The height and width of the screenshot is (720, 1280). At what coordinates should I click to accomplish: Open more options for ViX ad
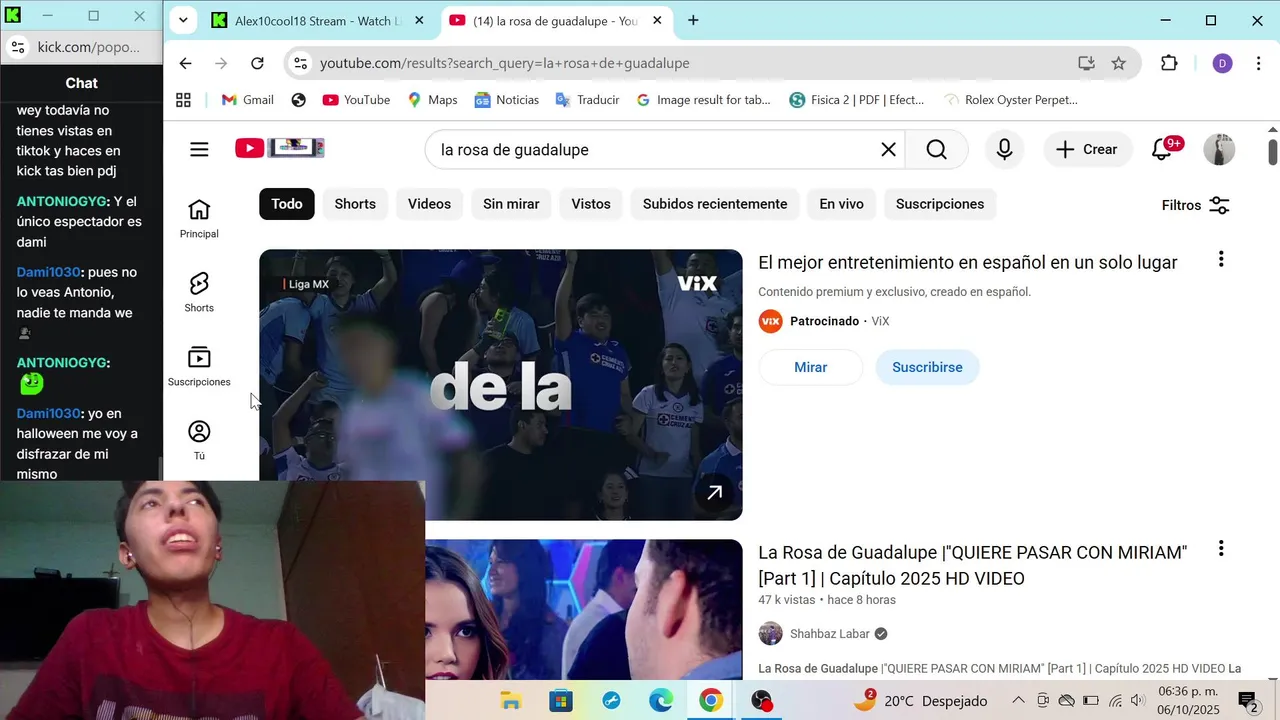(x=1221, y=260)
